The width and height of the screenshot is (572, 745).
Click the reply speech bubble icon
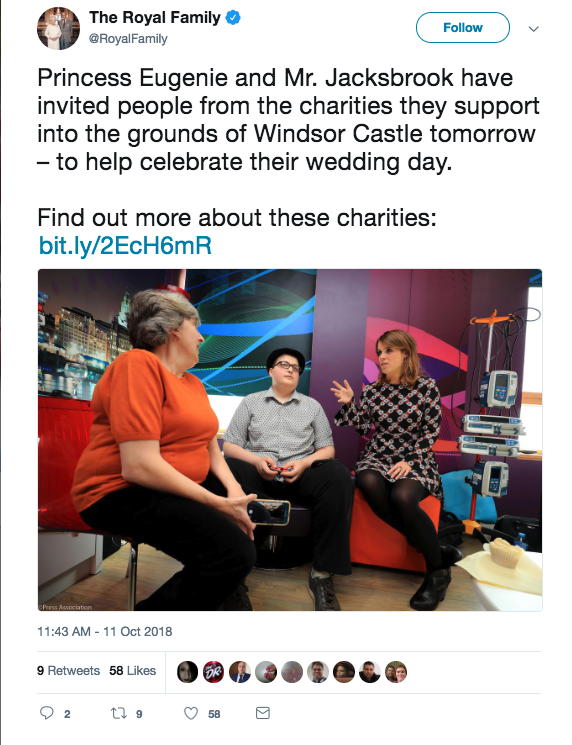(47, 713)
